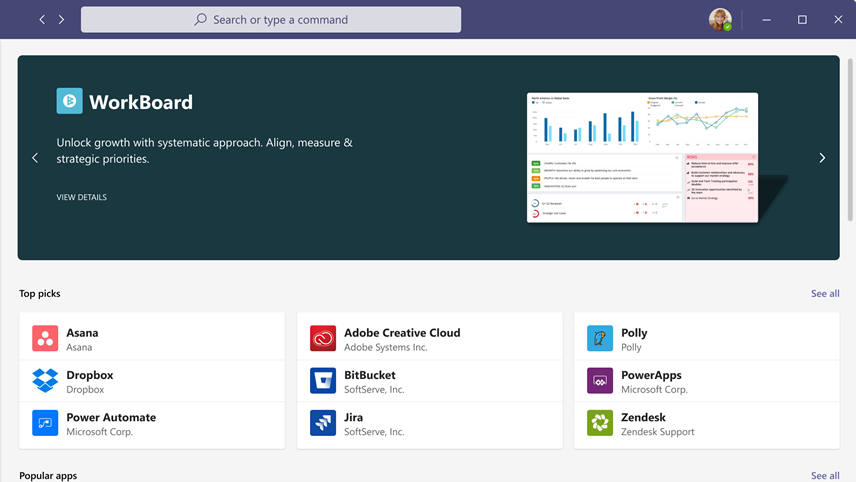Click the Popular apps heading
This screenshot has width=856, height=482.
point(48,475)
